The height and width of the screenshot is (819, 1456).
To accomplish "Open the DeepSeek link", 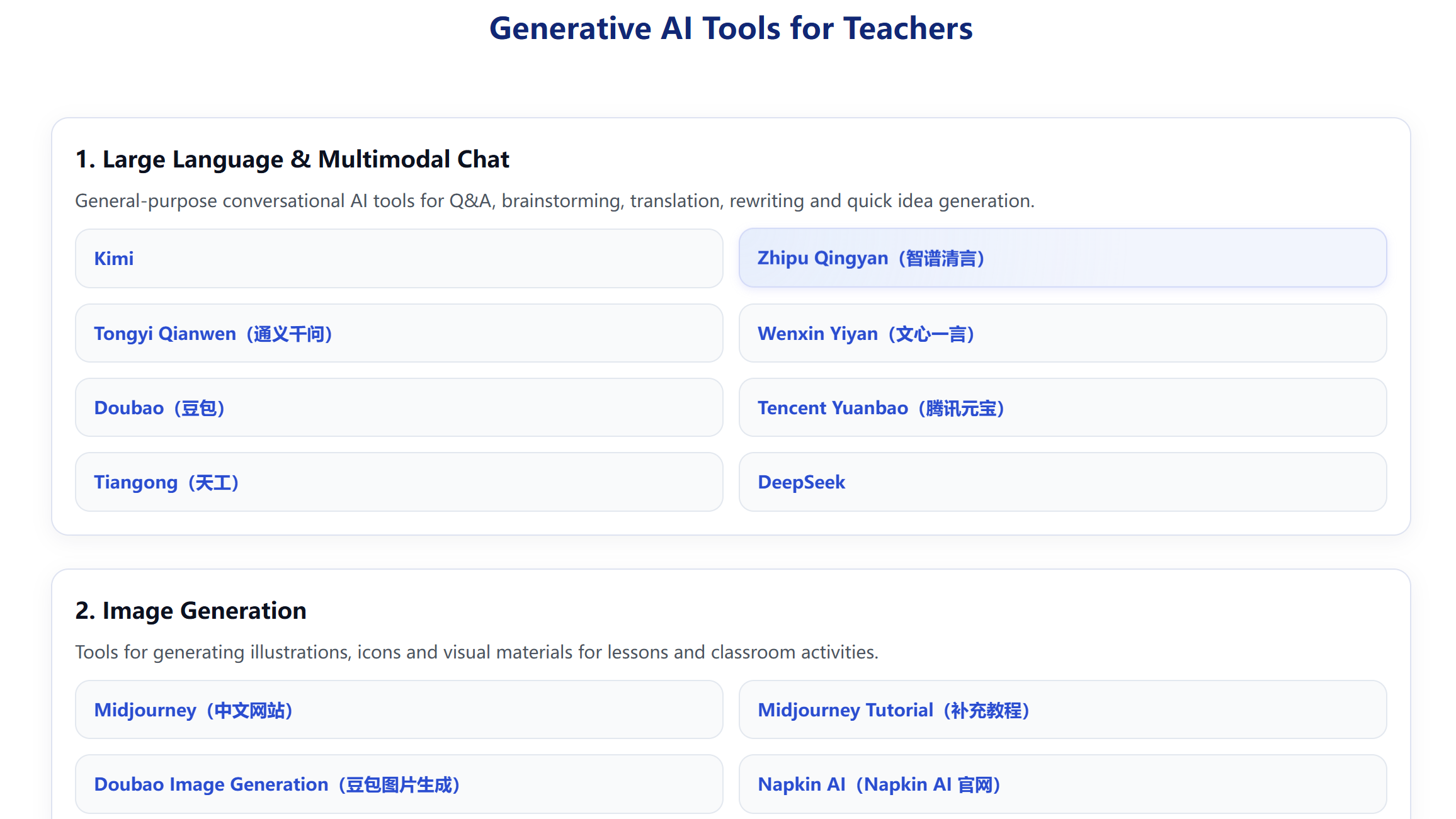I will [x=800, y=482].
